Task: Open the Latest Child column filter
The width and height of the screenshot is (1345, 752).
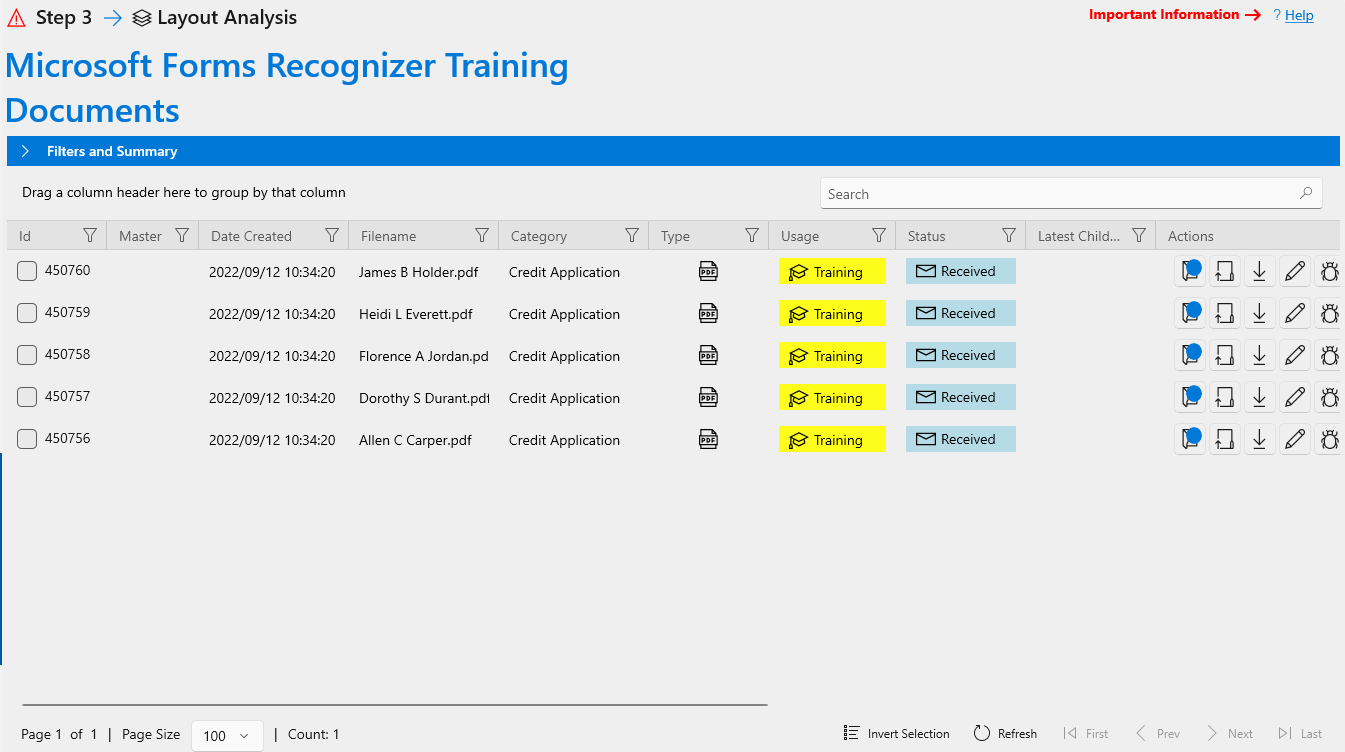Action: 1139,236
